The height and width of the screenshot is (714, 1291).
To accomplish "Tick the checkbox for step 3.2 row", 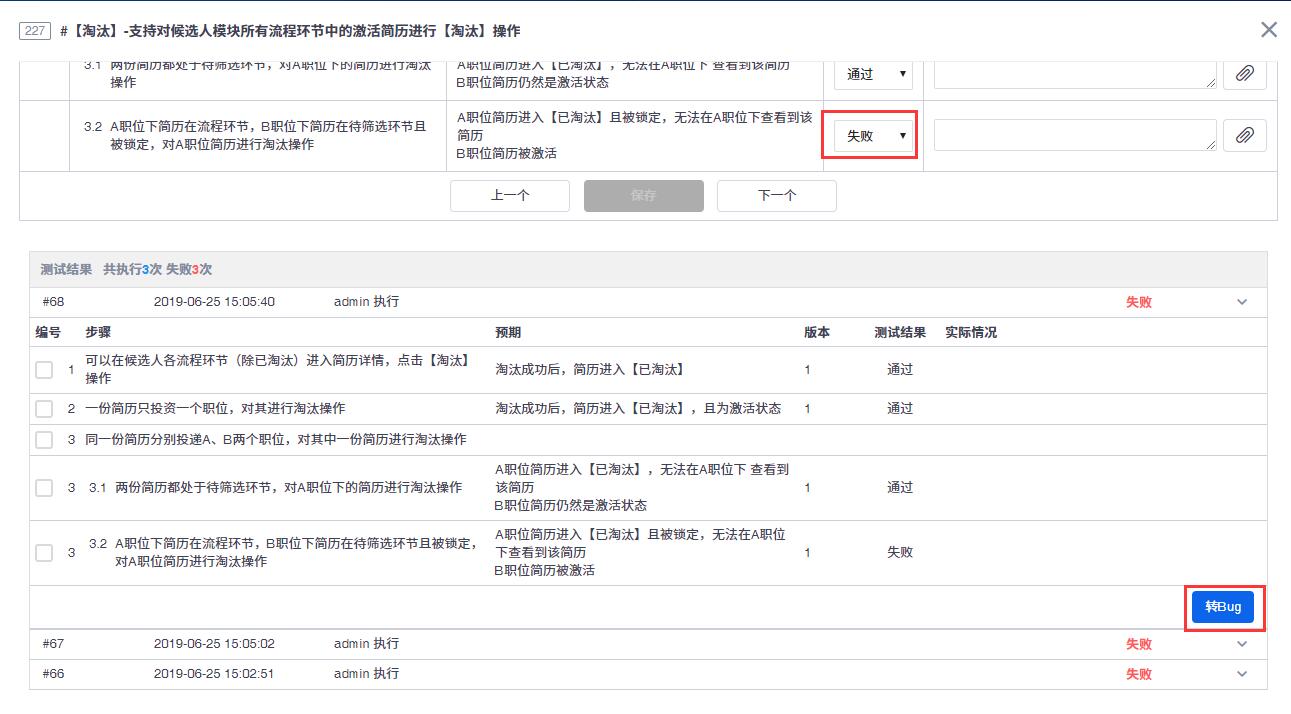I will coord(44,553).
